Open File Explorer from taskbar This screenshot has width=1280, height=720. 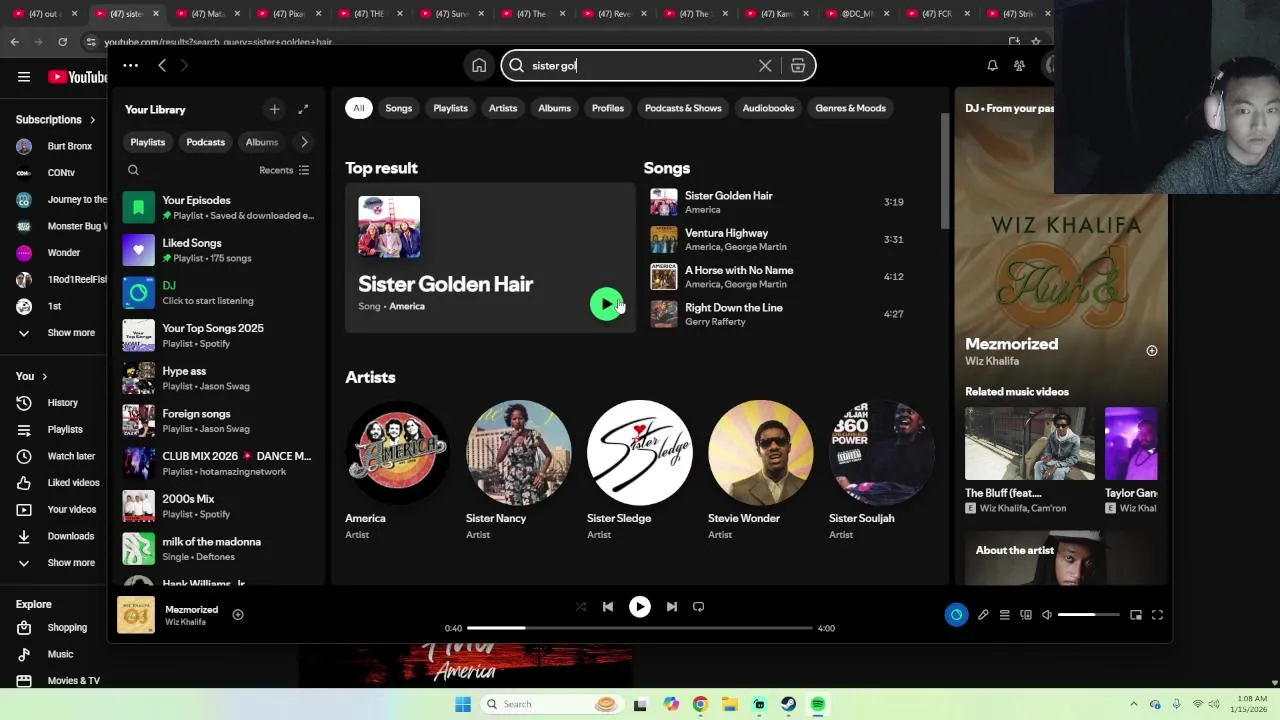[729, 704]
